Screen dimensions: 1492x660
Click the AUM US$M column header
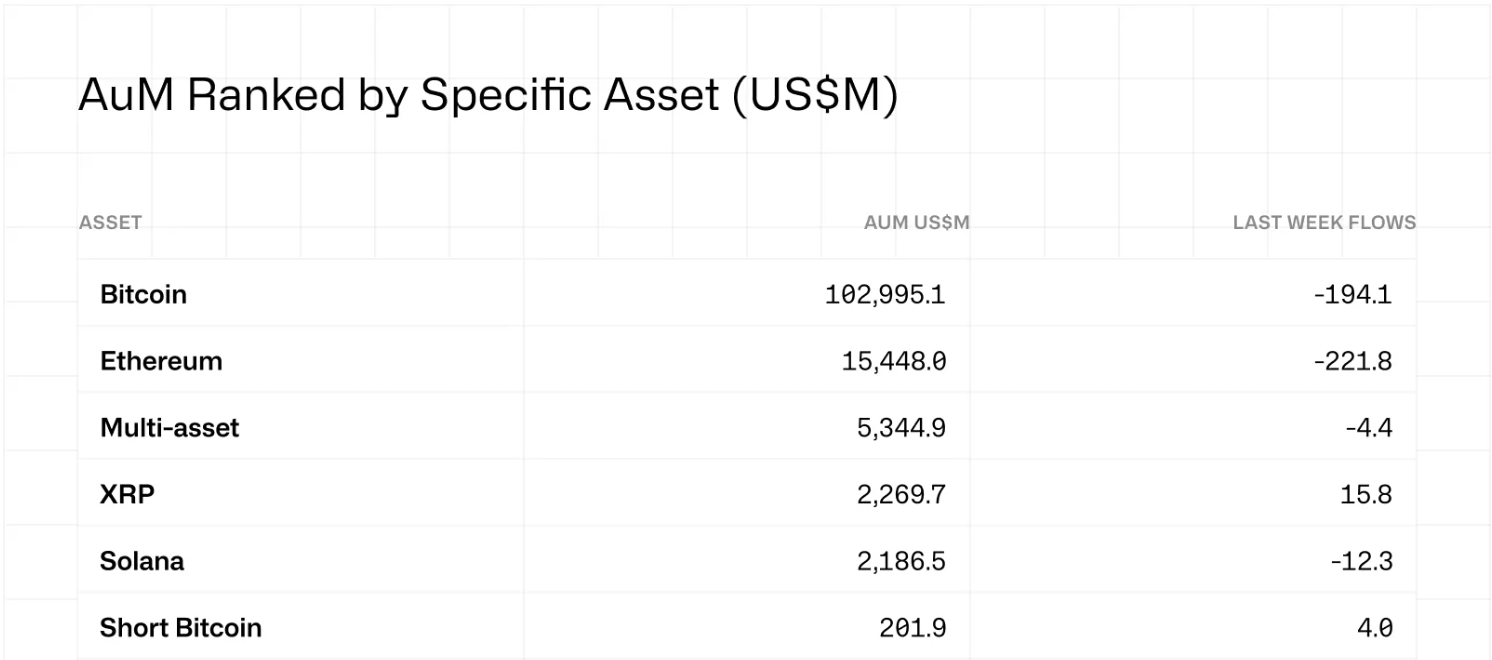pyautogui.click(x=916, y=222)
